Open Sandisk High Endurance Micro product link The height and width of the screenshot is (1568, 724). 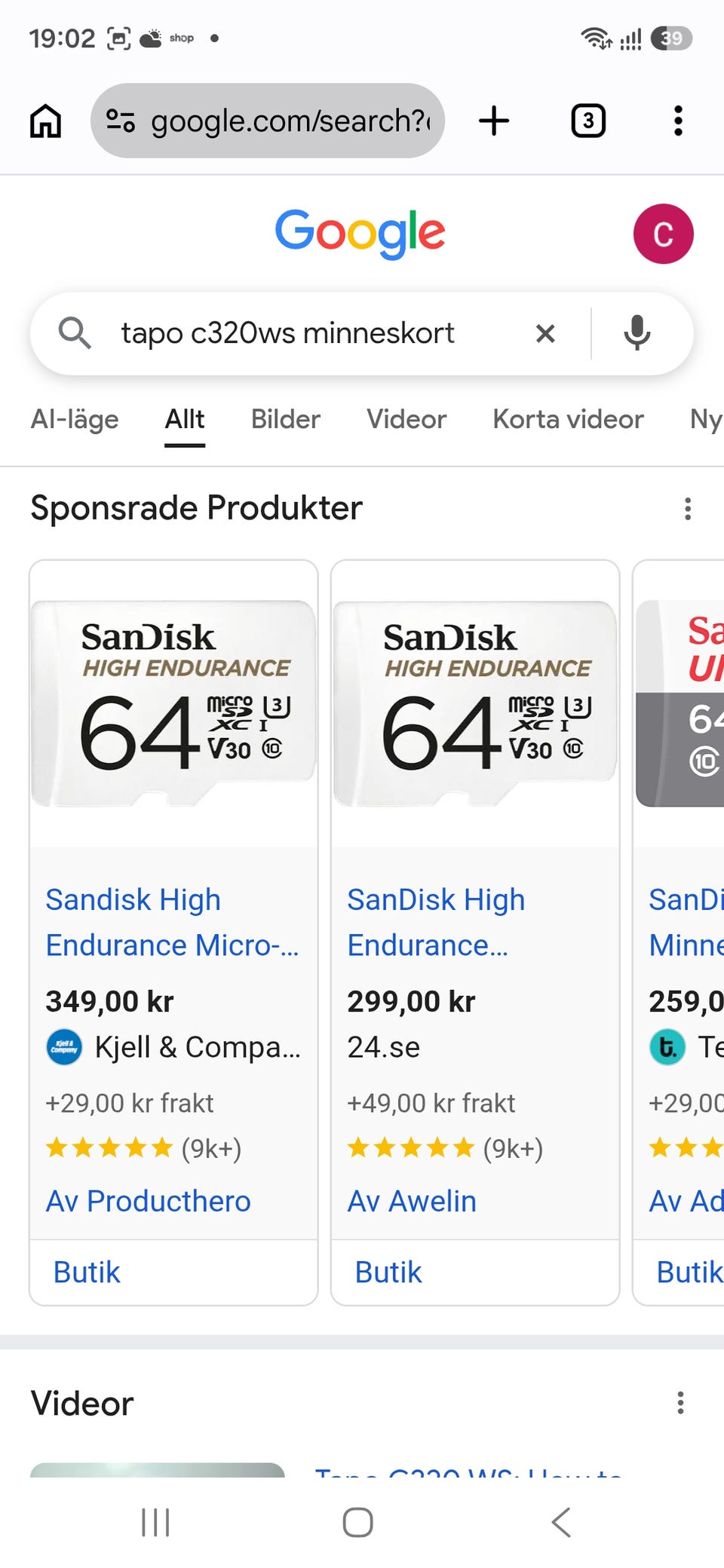[173, 922]
